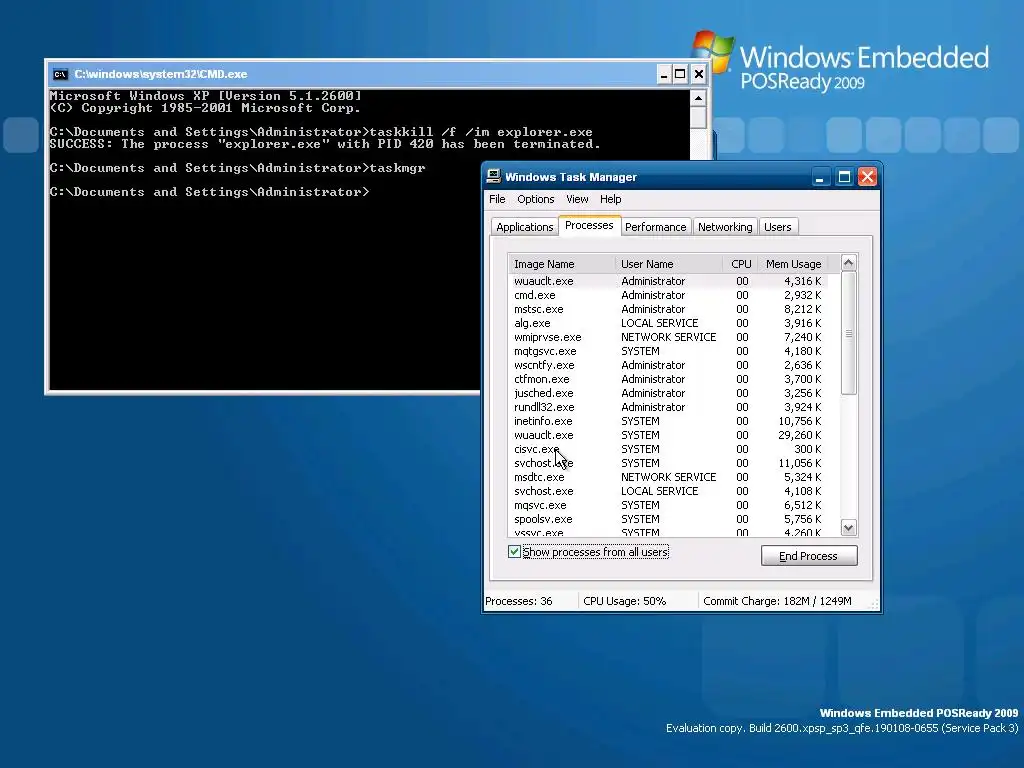Sort processes by User Name column header
1024x768 pixels.
point(669,264)
